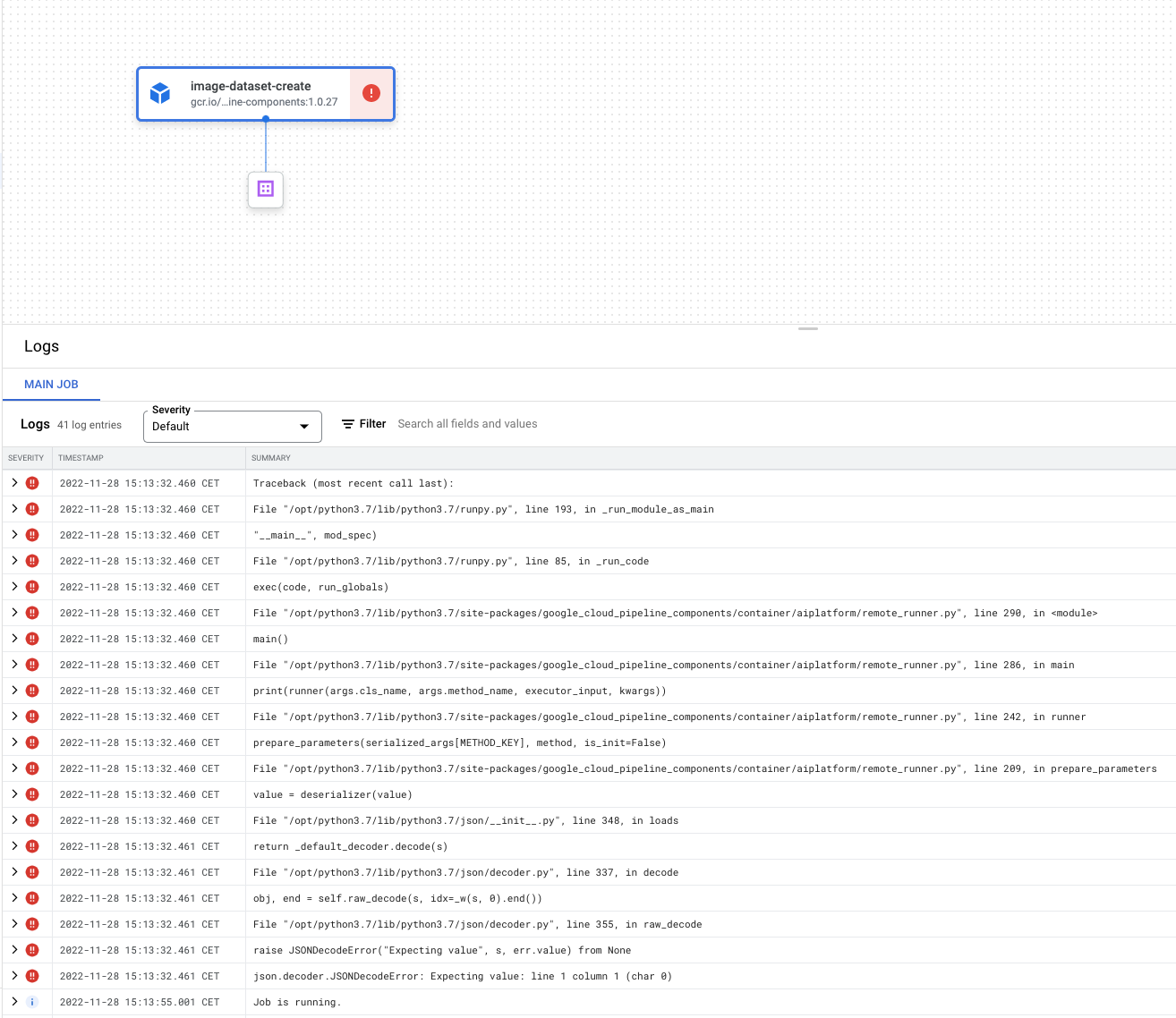Click the error icon on the main() log row
Viewport: 1176px width, 1018px height.
[x=32, y=638]
